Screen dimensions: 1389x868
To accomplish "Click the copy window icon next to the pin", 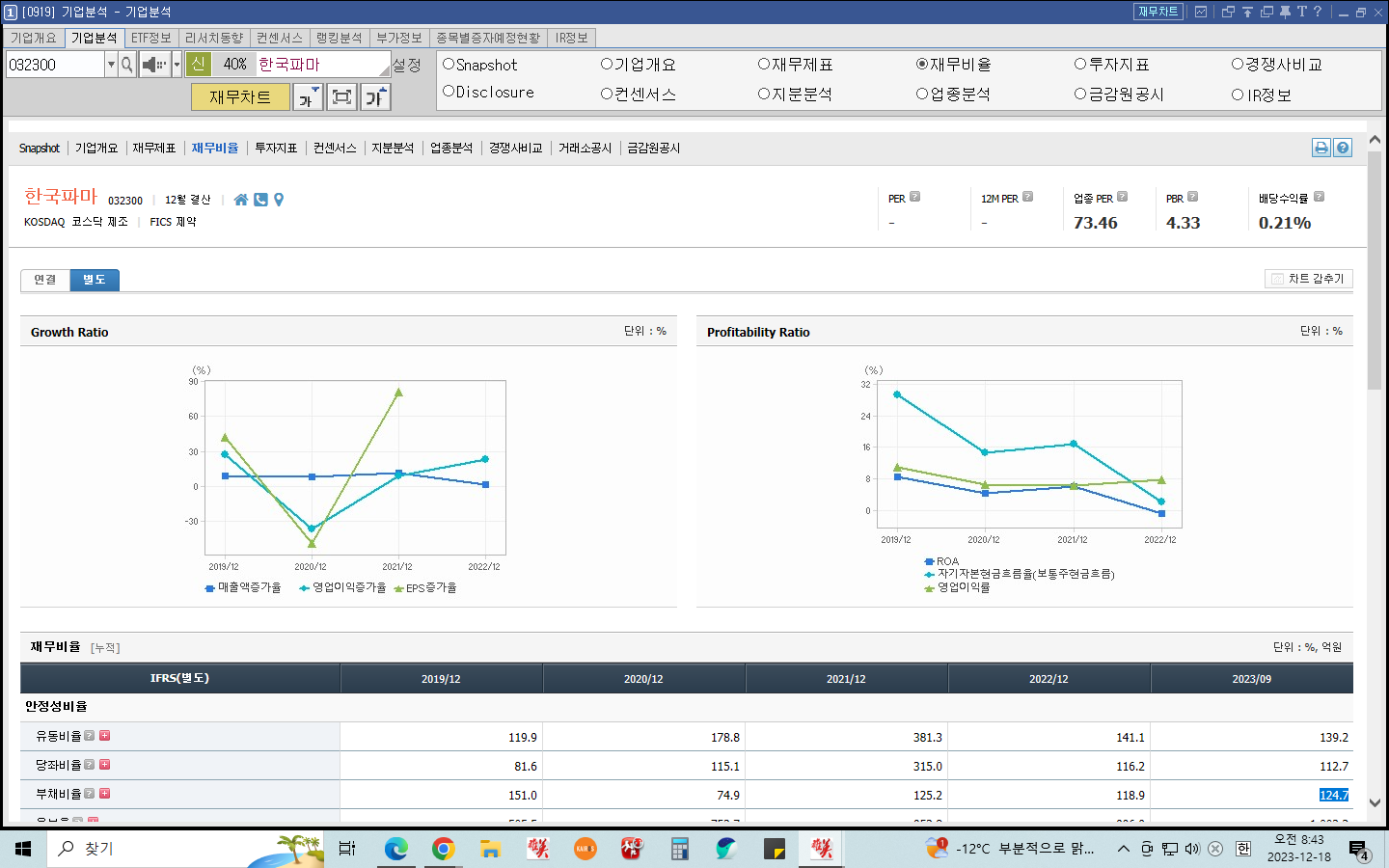I will point(1266,12).
